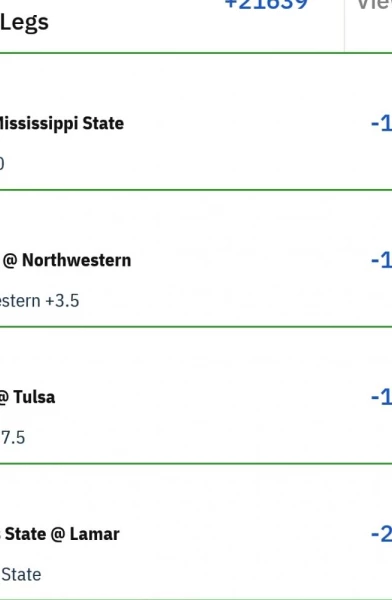Click the green divider below Lamar leg
The image size is (392, 600).
(196, 599)
